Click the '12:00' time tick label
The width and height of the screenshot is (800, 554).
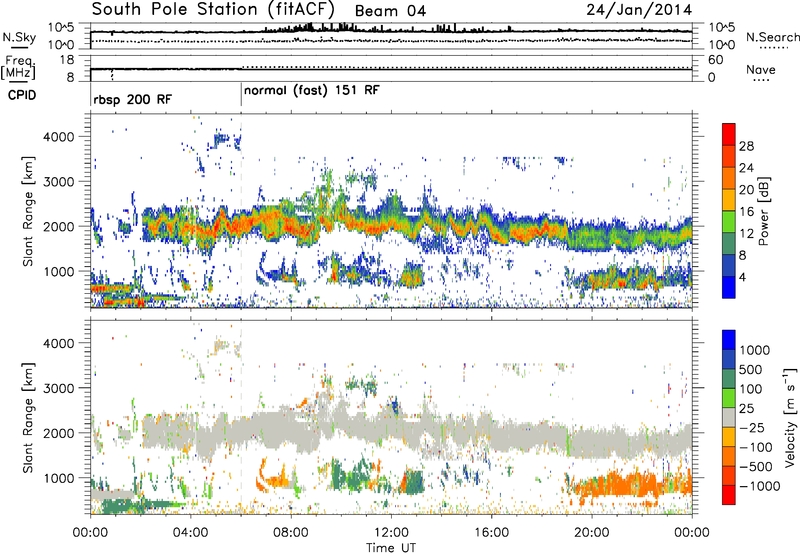click(391, 533)
